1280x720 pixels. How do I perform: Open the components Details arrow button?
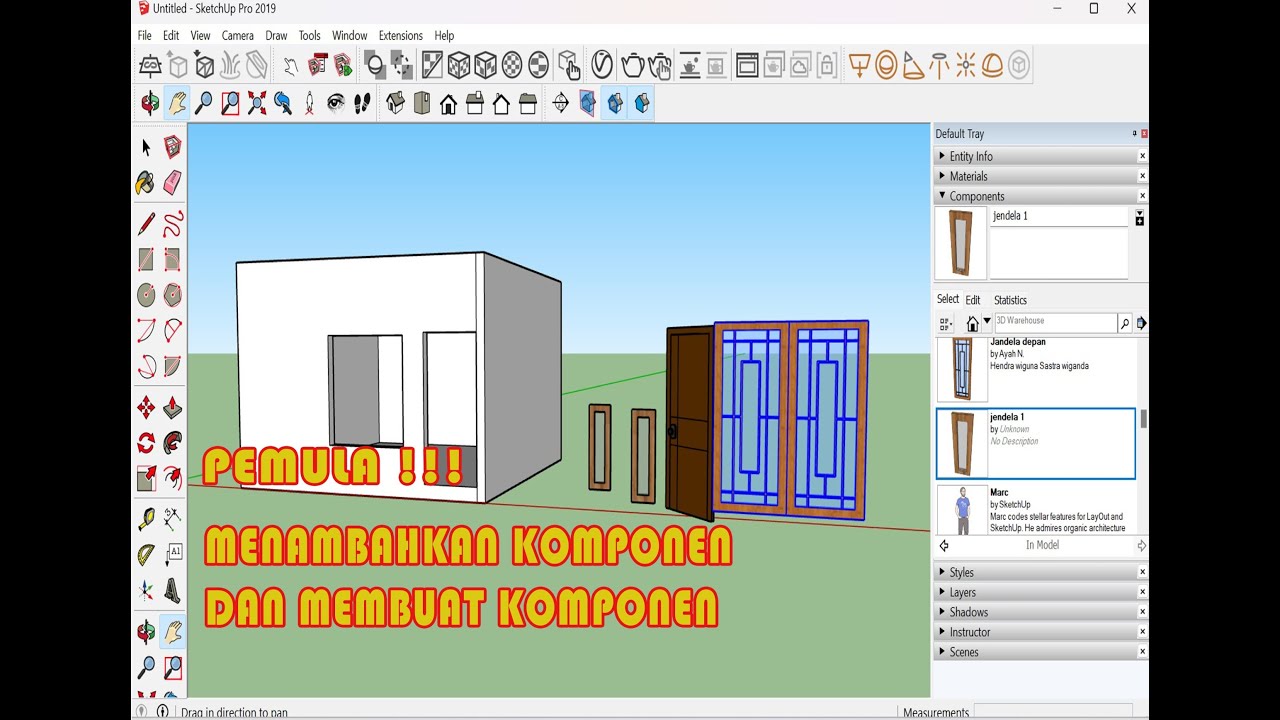(x=1142, y=323)
